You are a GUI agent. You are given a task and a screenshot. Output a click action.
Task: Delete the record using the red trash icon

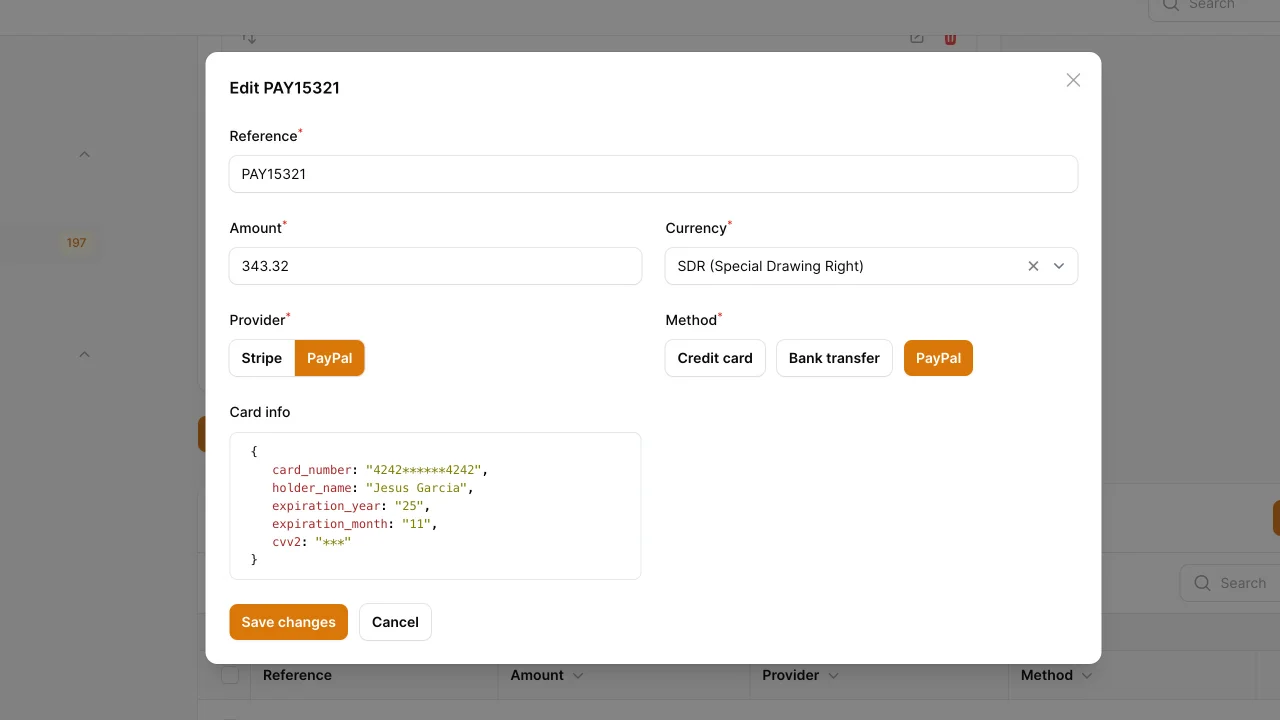point(949,37)
